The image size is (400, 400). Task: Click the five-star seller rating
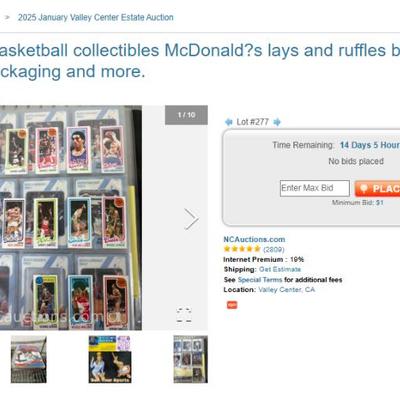tap(242, 249)
